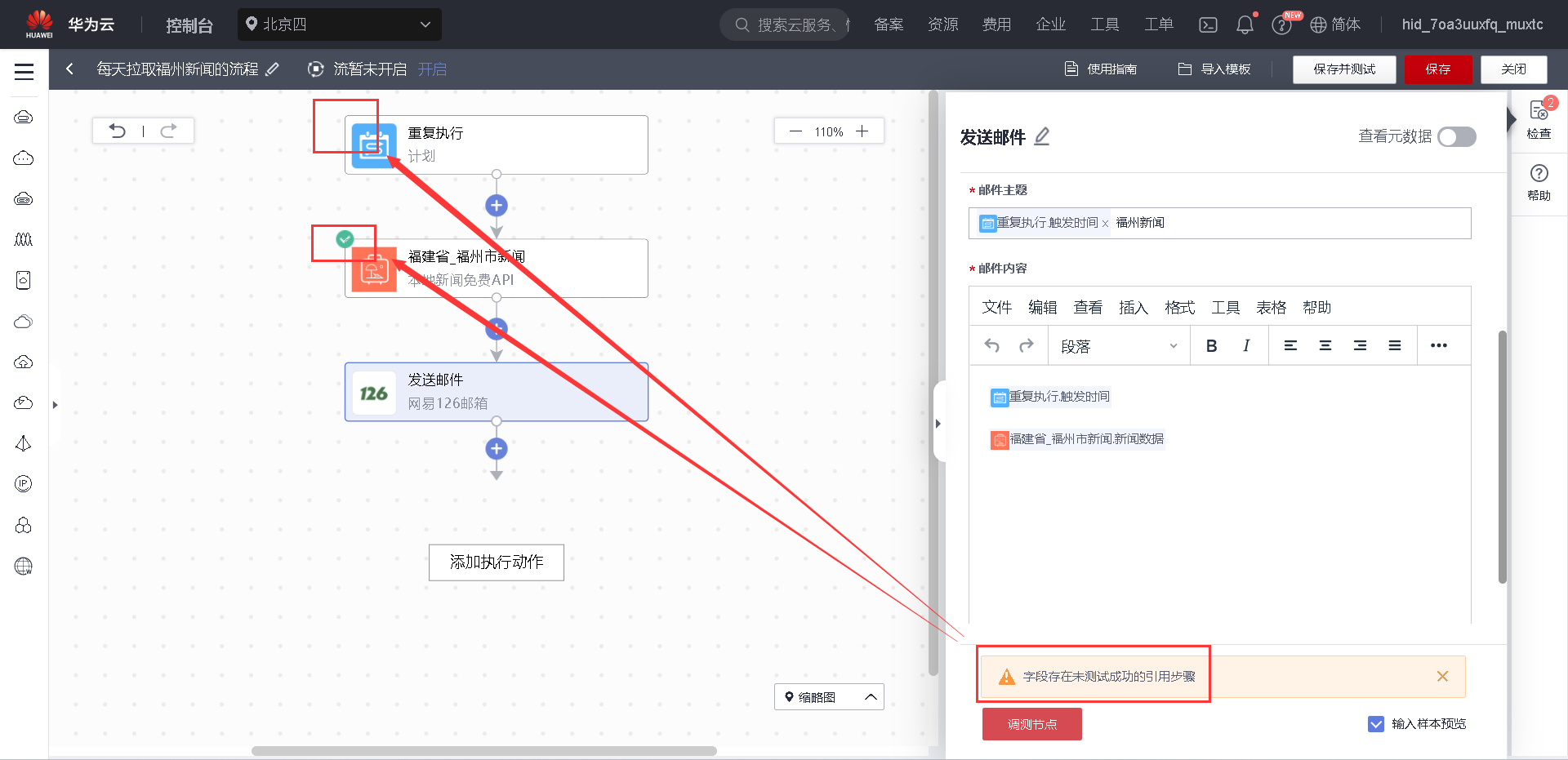1568x760 pixels.
Task: Align email text left
Action: [x=1290, y=346]
